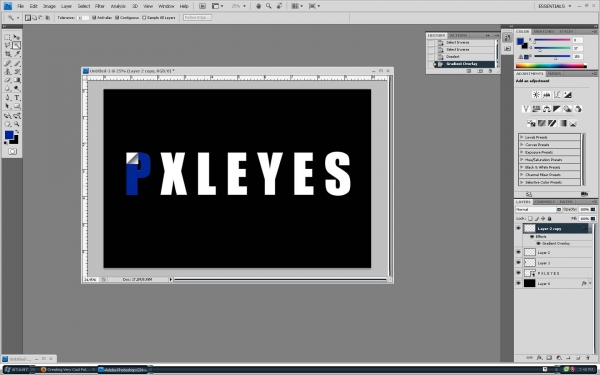Screen dimensions: 600x375
Task: Select the Pen tool
Action: 7,98
